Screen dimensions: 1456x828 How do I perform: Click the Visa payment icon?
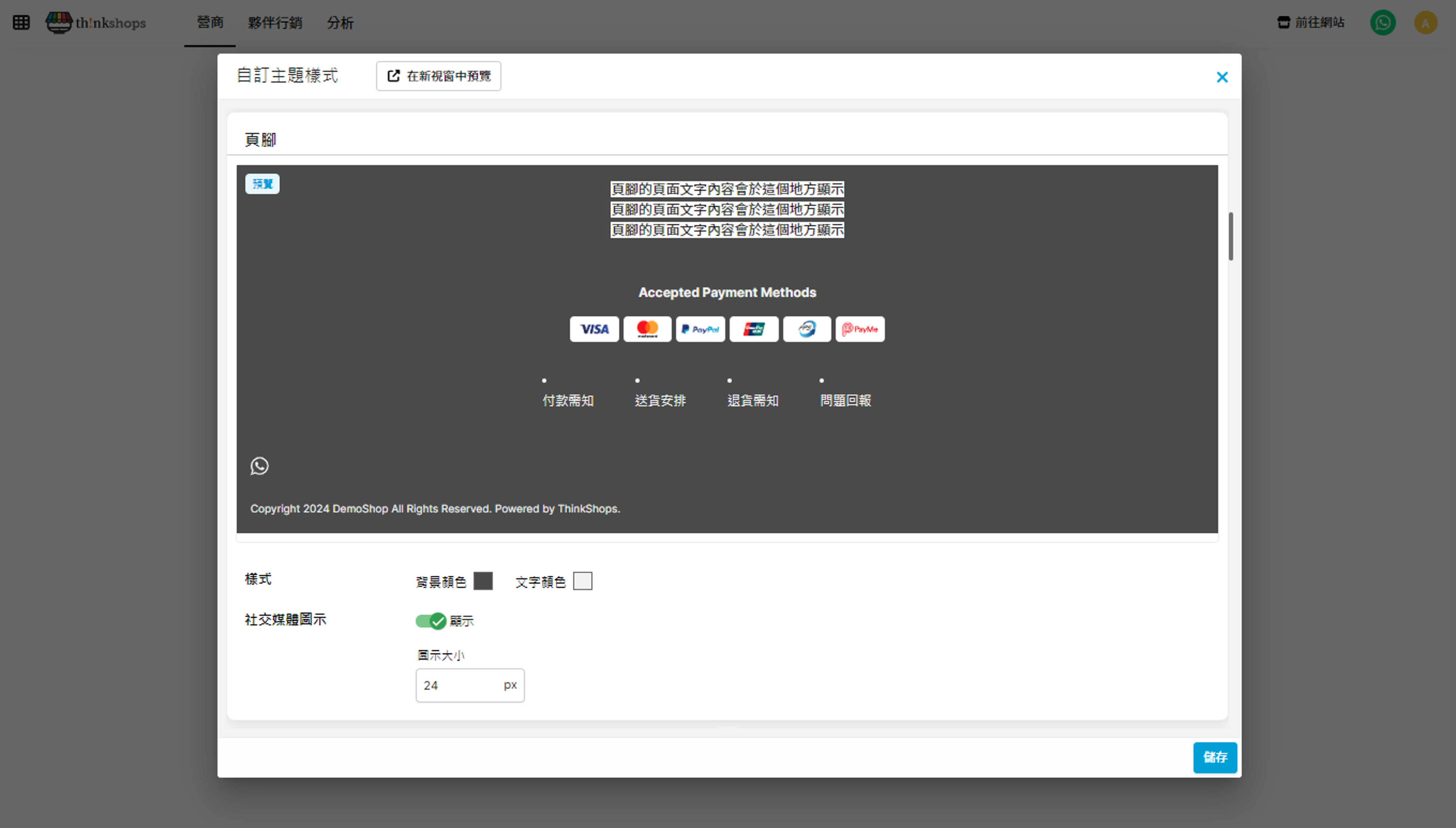pyautogui.click(x=594, y=329)
